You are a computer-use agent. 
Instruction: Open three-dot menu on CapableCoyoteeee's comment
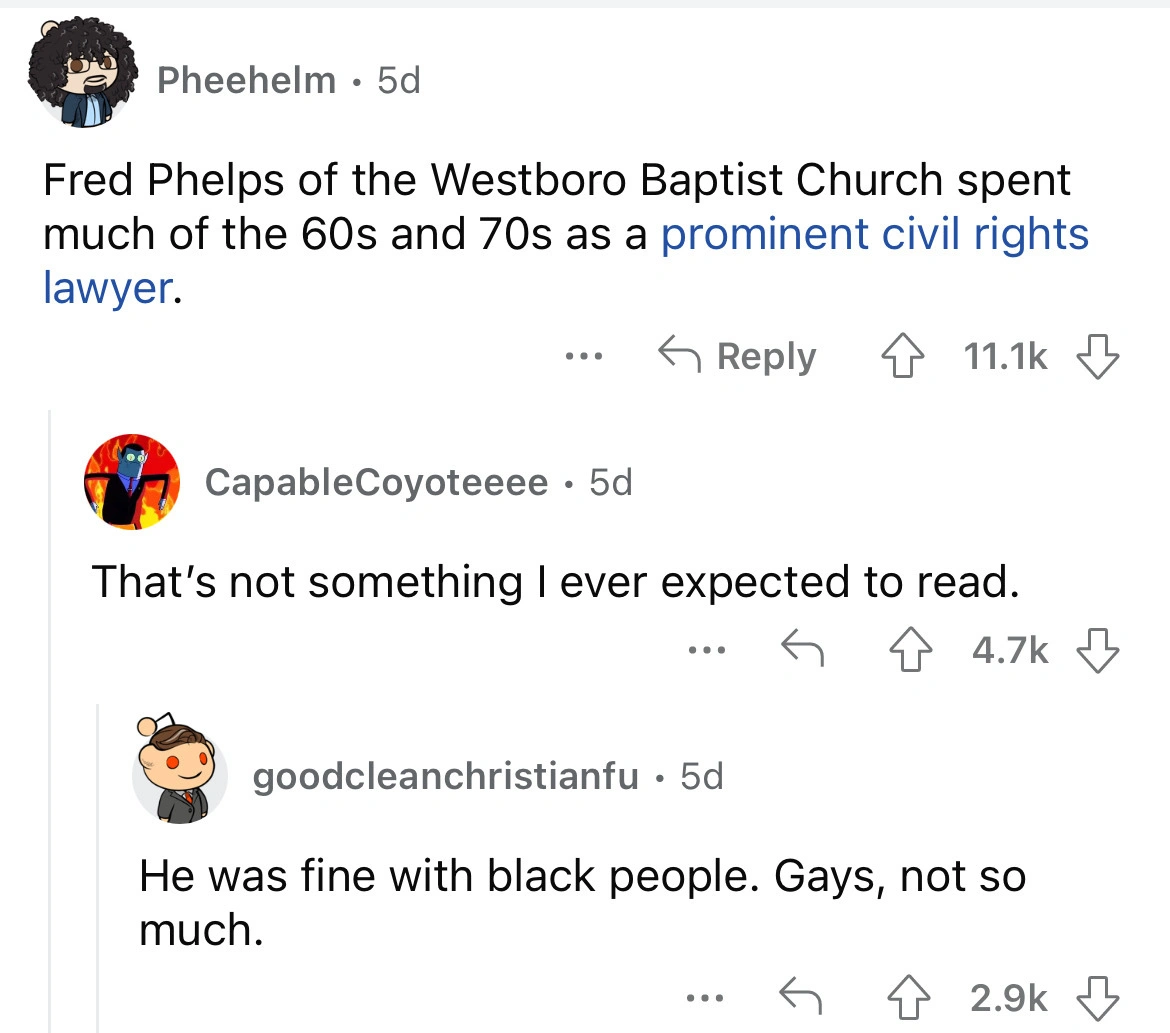click(703, 652)
